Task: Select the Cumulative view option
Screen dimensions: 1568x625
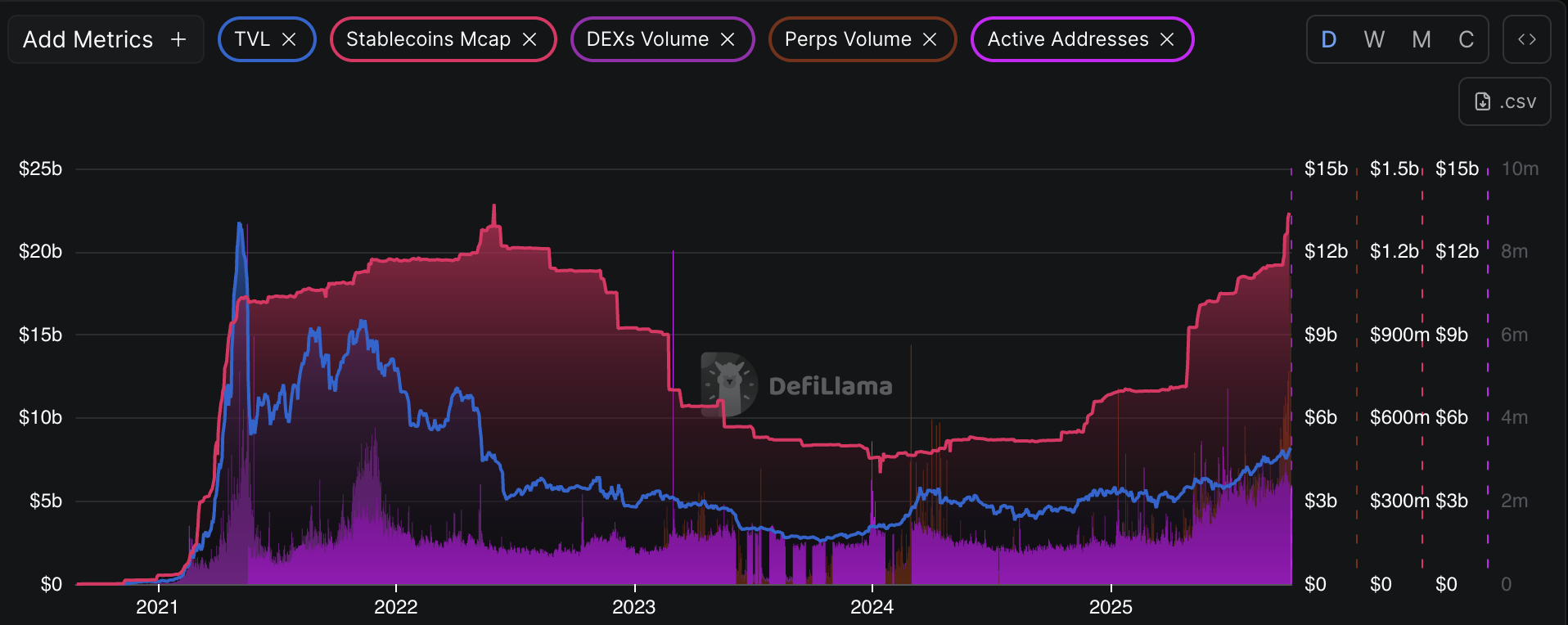Action: pyautogui.click(x=1466, y=39)
